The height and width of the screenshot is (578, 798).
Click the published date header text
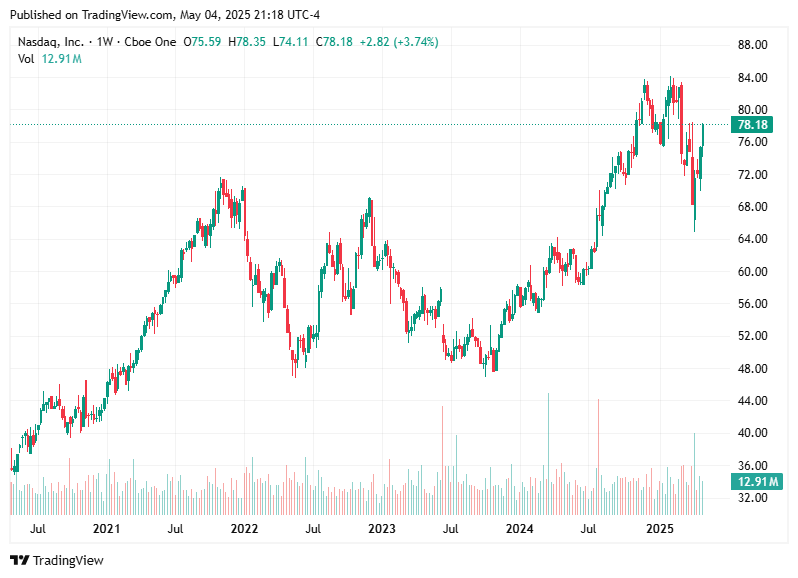(x=165, y=15)
